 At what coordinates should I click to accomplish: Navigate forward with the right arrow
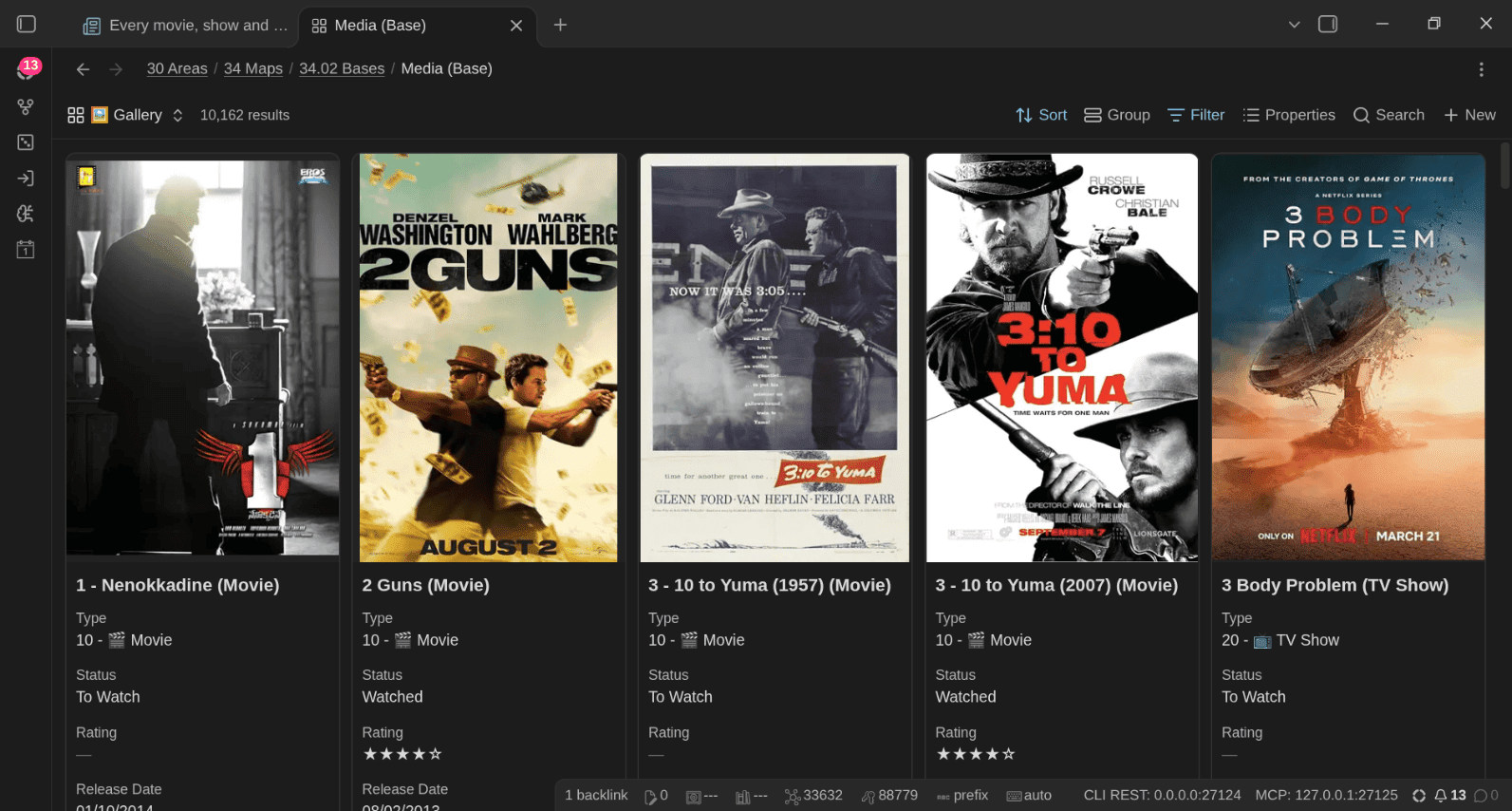[x=116, y=69]
